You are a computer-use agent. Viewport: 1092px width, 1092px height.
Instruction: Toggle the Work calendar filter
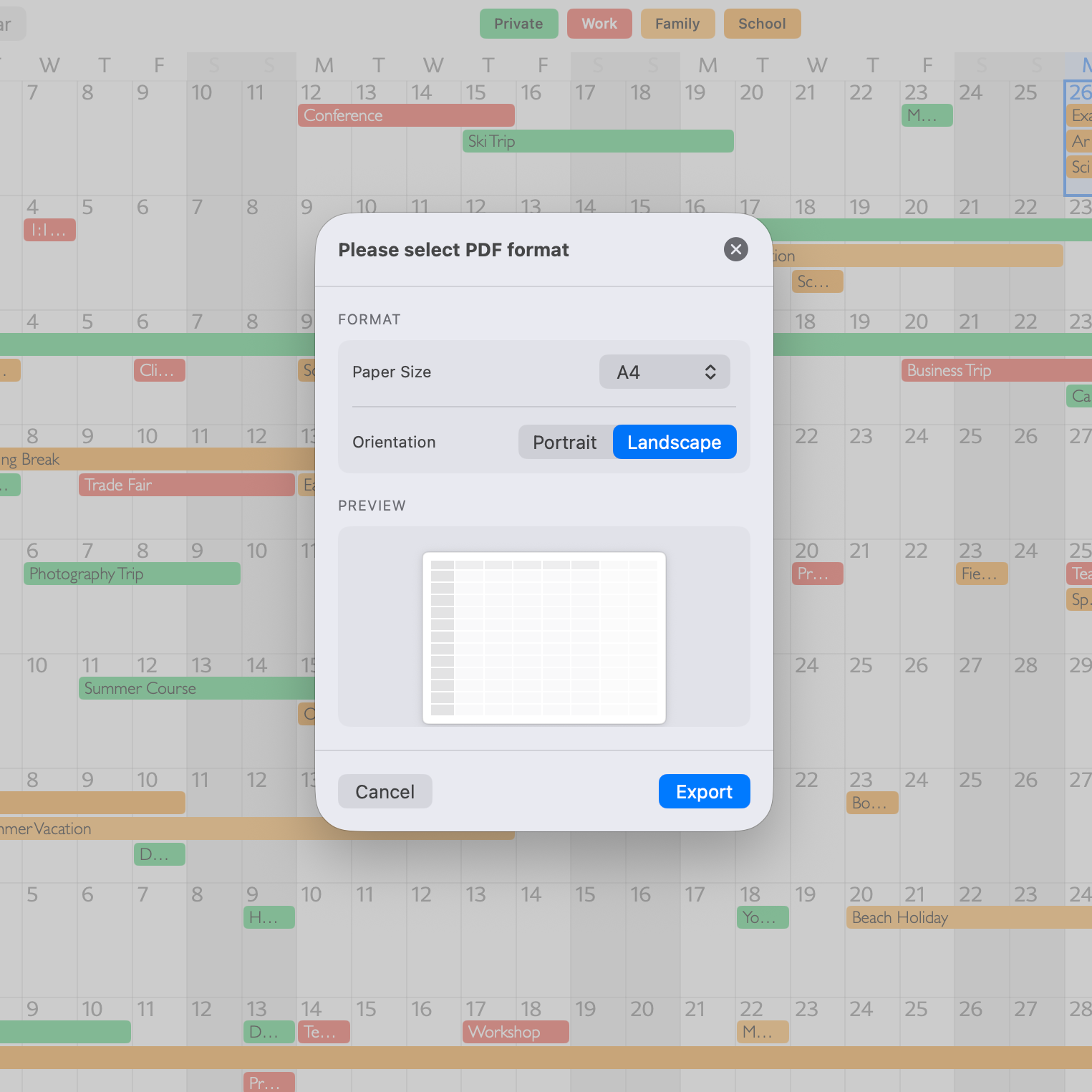pyautogui.click(x=599, y=24)
